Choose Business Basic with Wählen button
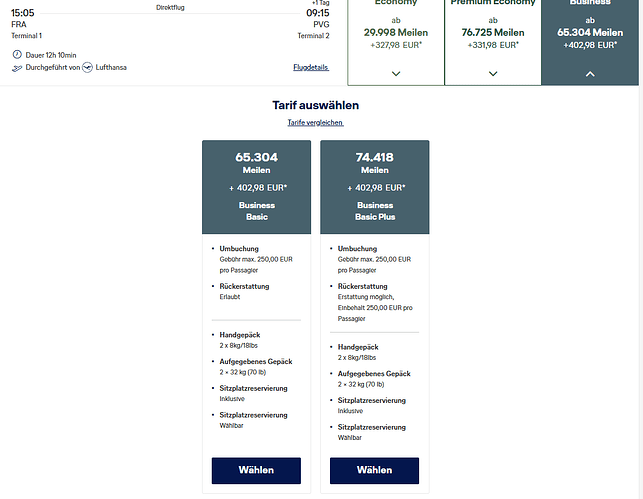The width and height of the screenshot is (643, 499). (x=256, y=470)
